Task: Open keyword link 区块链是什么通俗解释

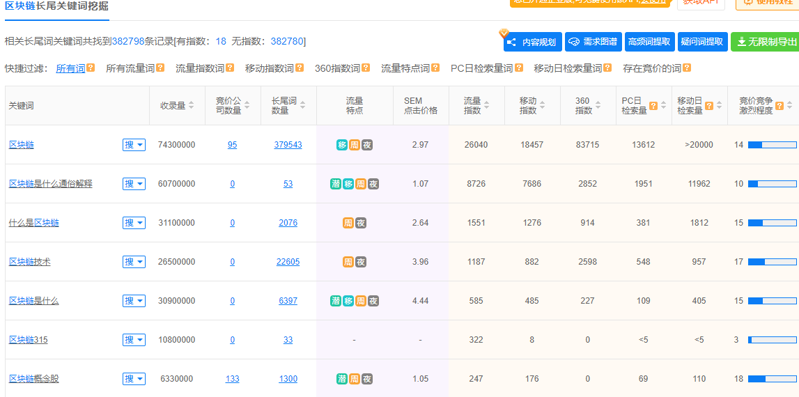Action: tap(50, 184)
